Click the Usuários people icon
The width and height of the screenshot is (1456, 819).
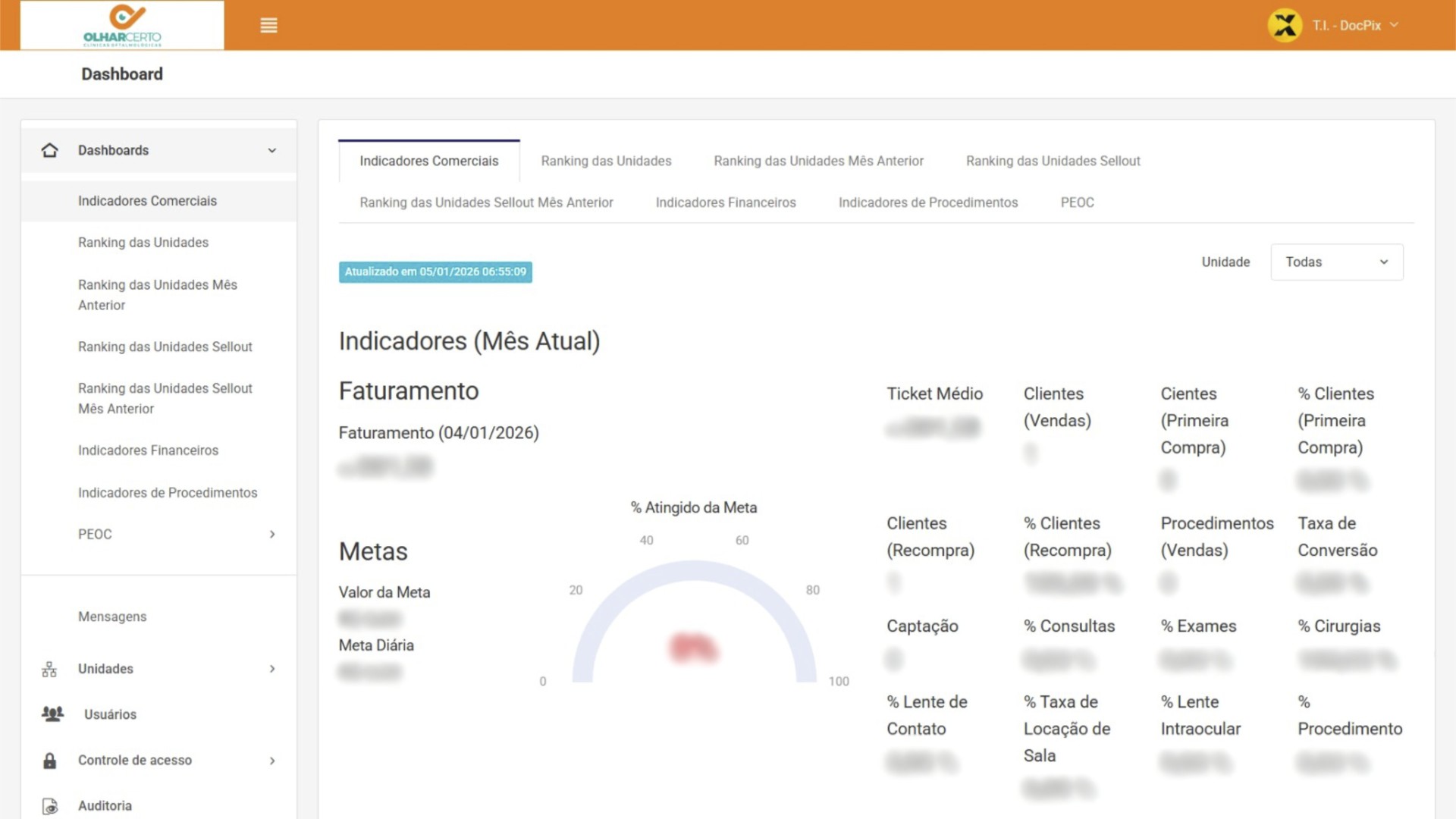52,714
